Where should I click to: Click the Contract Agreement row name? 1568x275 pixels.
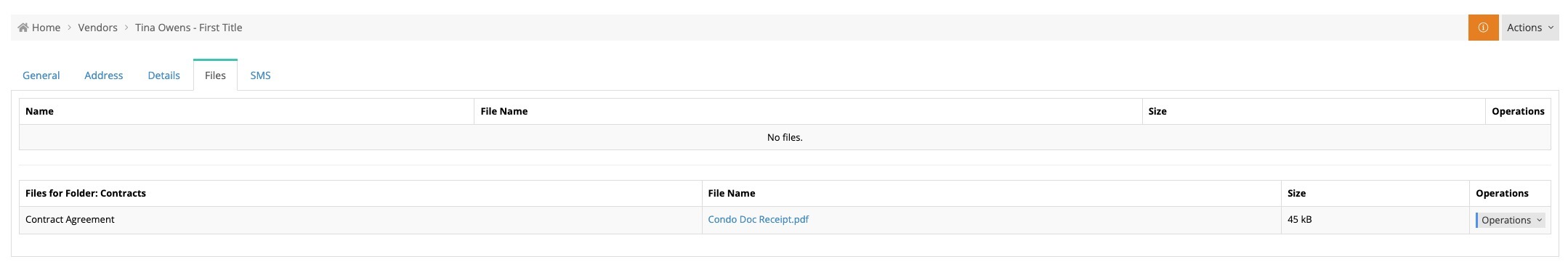pos(70,219)
